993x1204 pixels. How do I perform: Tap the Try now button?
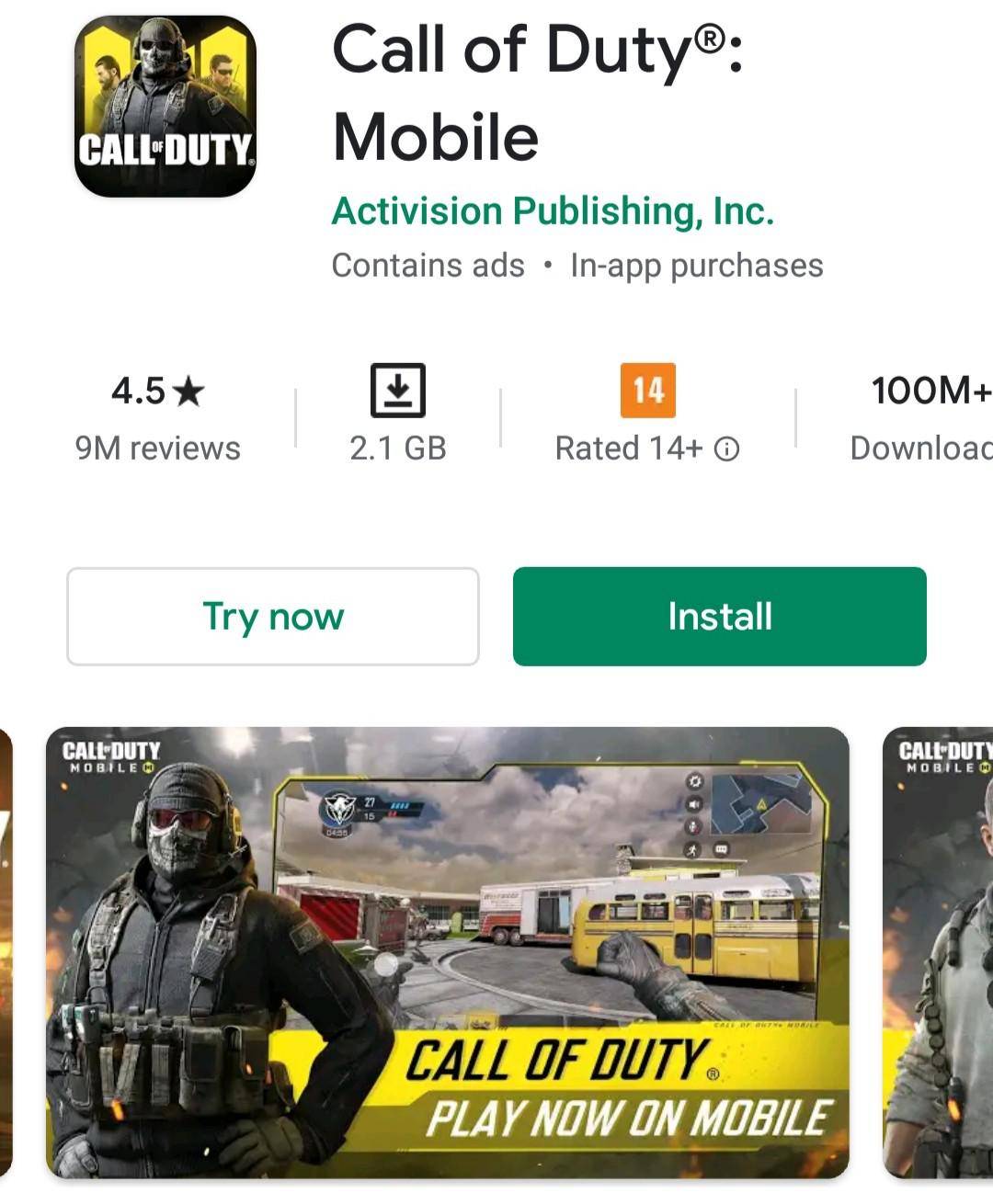click(273, 617)
